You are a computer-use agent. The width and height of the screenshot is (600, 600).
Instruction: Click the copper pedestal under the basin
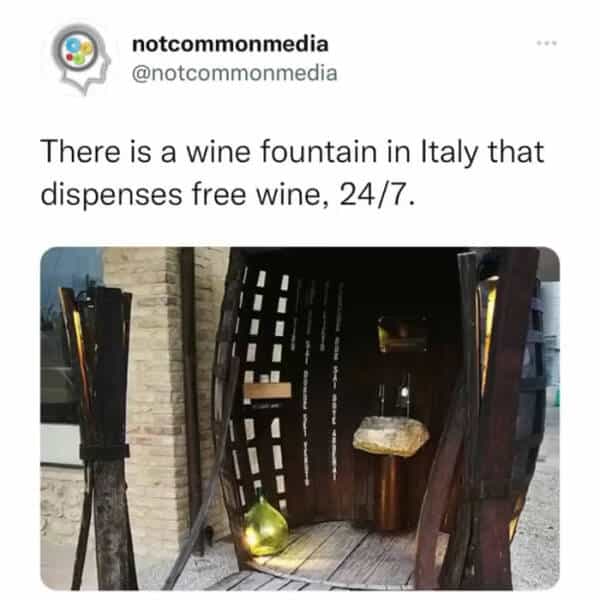[x=389, y=492]
